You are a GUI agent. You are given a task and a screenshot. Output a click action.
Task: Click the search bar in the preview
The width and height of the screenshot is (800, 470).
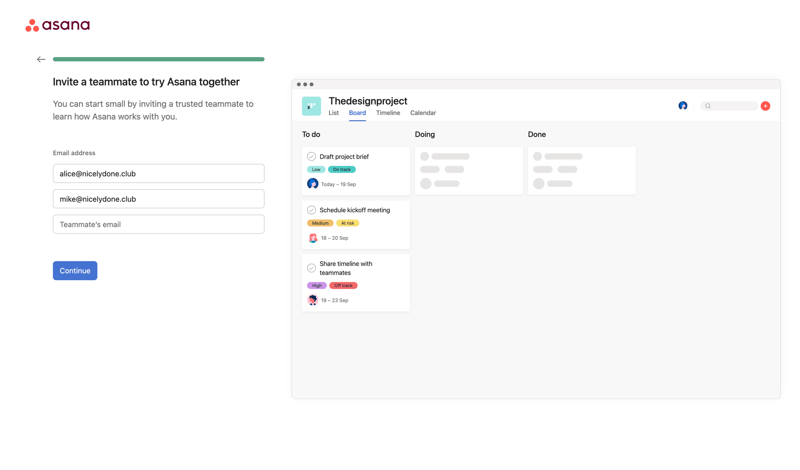point(729,106)
